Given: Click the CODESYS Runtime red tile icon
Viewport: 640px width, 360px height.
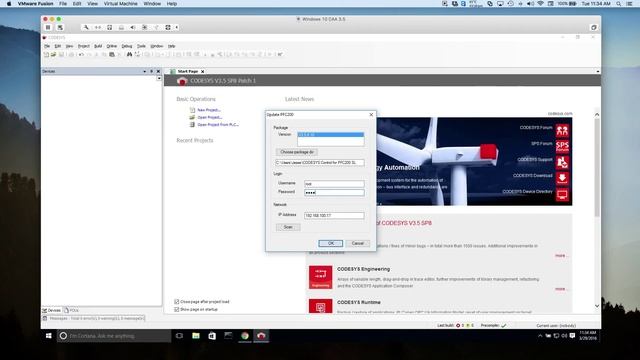Looking at the screenshot, I should coord(320,307).
